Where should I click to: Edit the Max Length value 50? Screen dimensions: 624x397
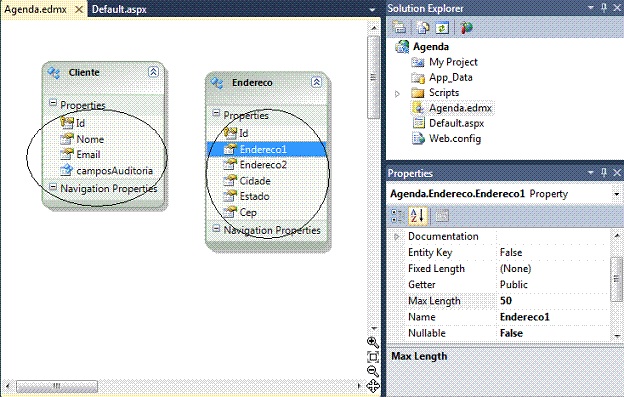coord(506,301)
